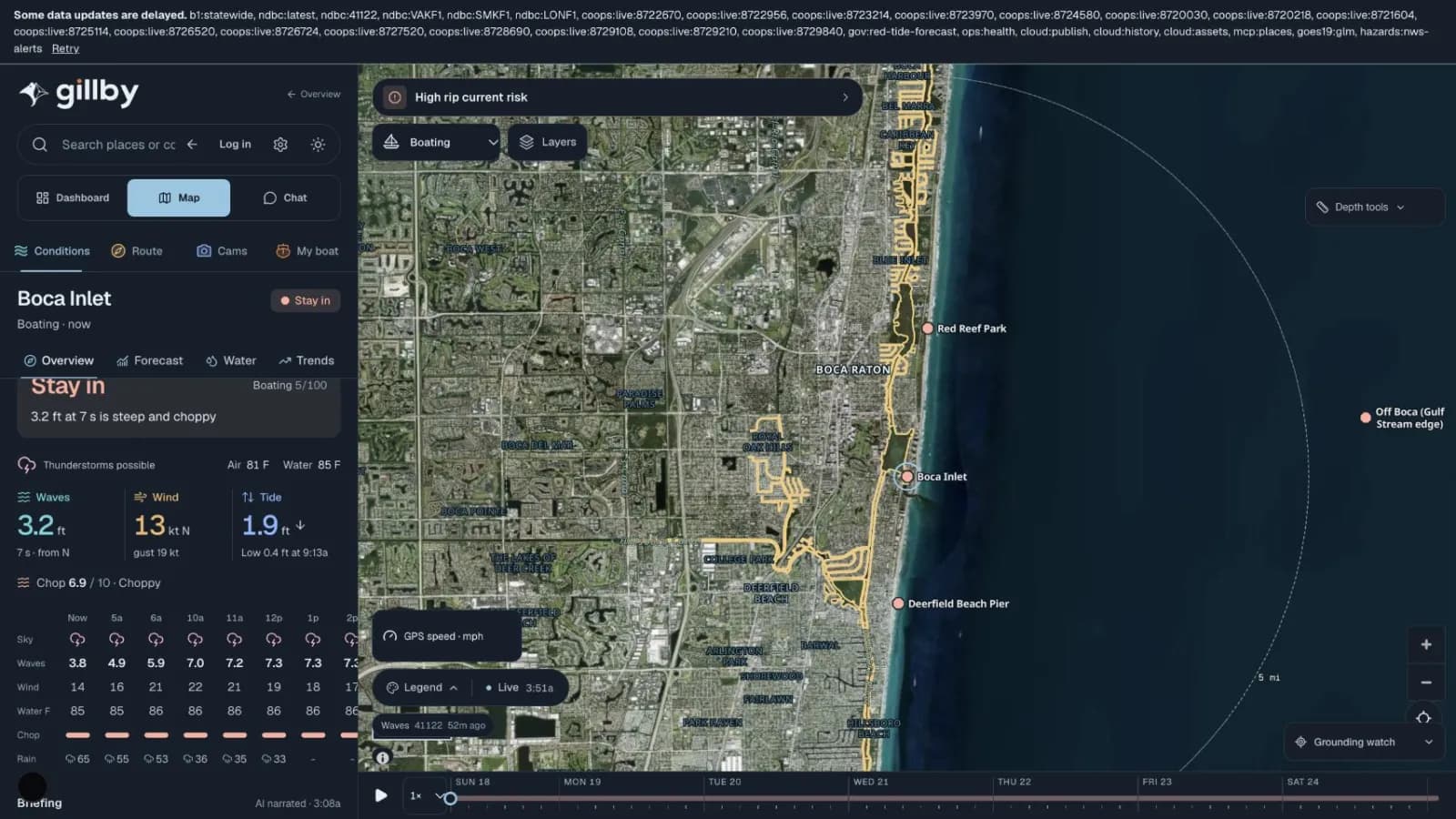
Task: Click the Depth tools ruler icon
Action: click(x=1322, y=207)
